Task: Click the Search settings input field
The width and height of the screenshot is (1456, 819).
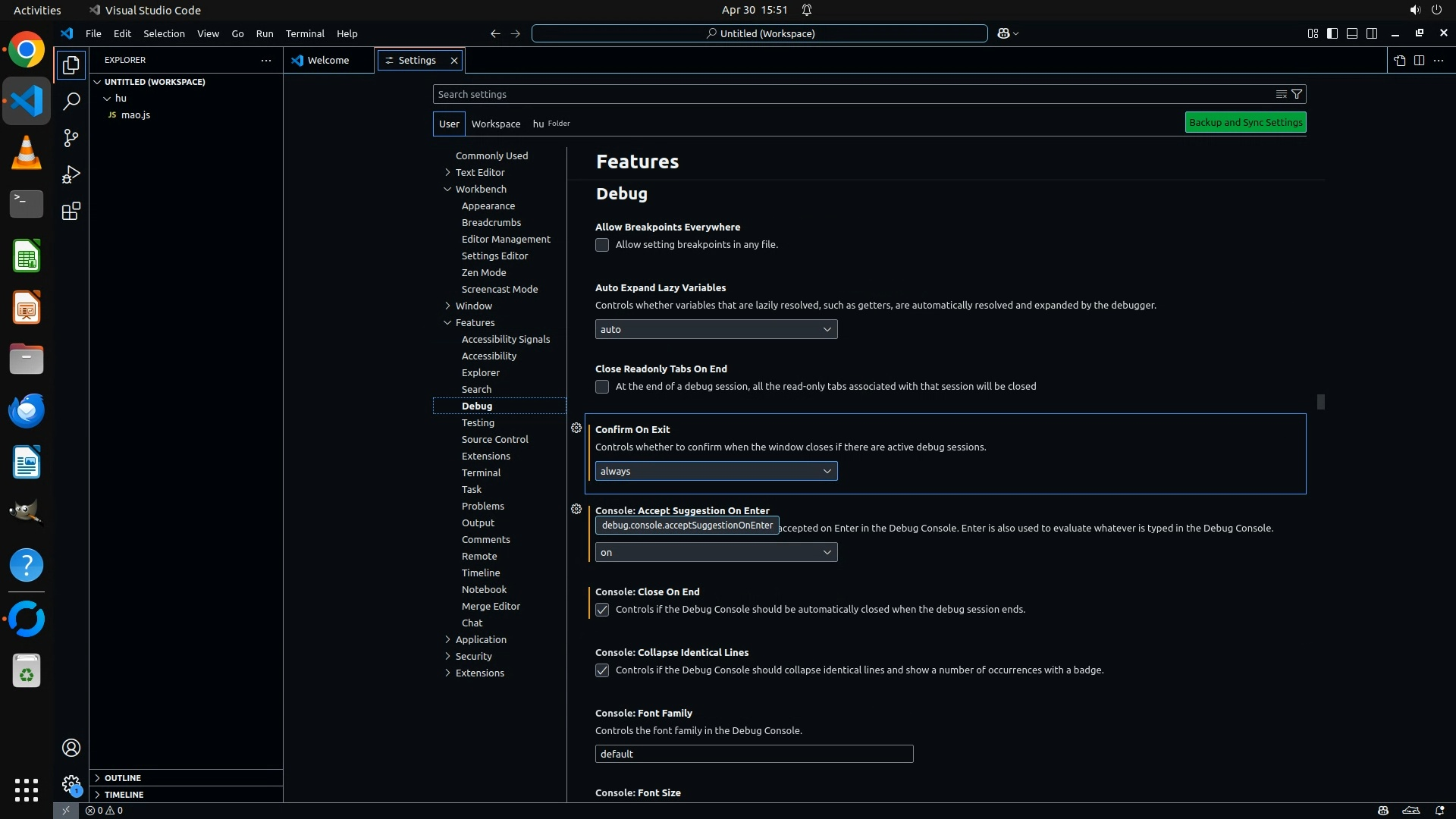Action: pos(849,94)
